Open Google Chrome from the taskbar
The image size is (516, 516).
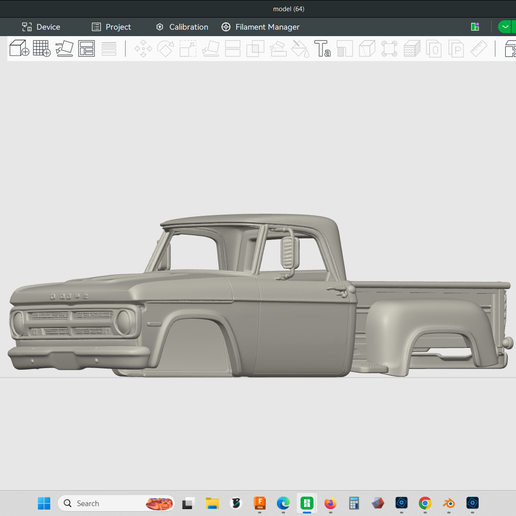[x=425, y=503]
